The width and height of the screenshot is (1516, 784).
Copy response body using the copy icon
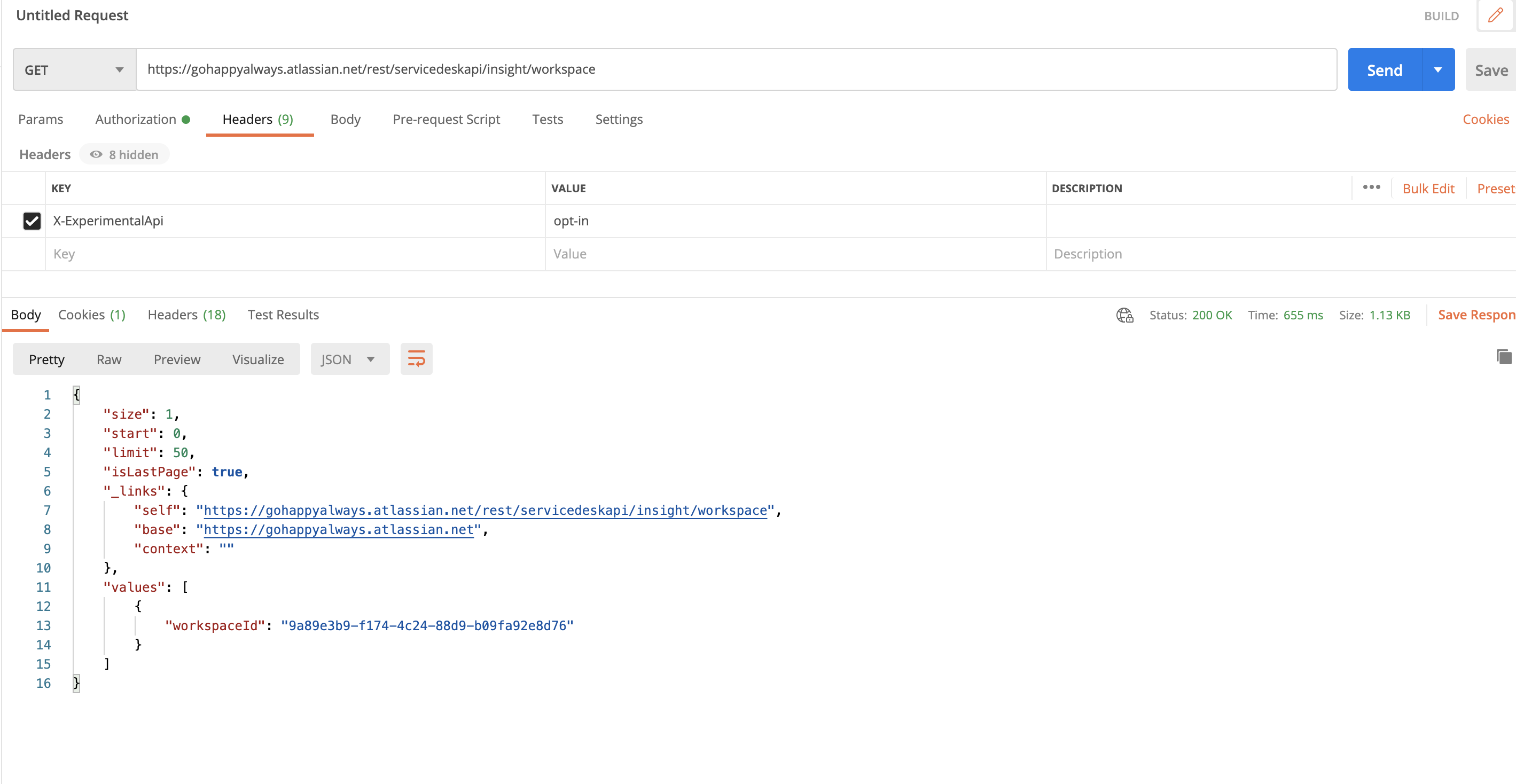(1504, 357)
